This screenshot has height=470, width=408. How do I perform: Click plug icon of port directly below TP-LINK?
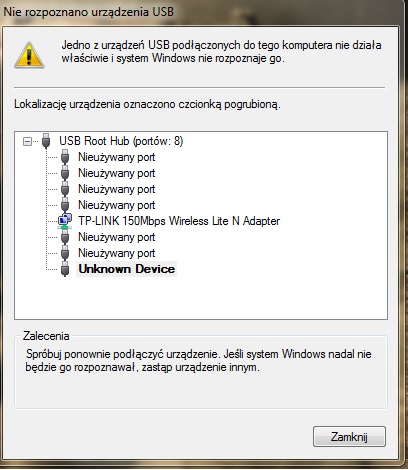pyautogui.click(x=65, y=237)
